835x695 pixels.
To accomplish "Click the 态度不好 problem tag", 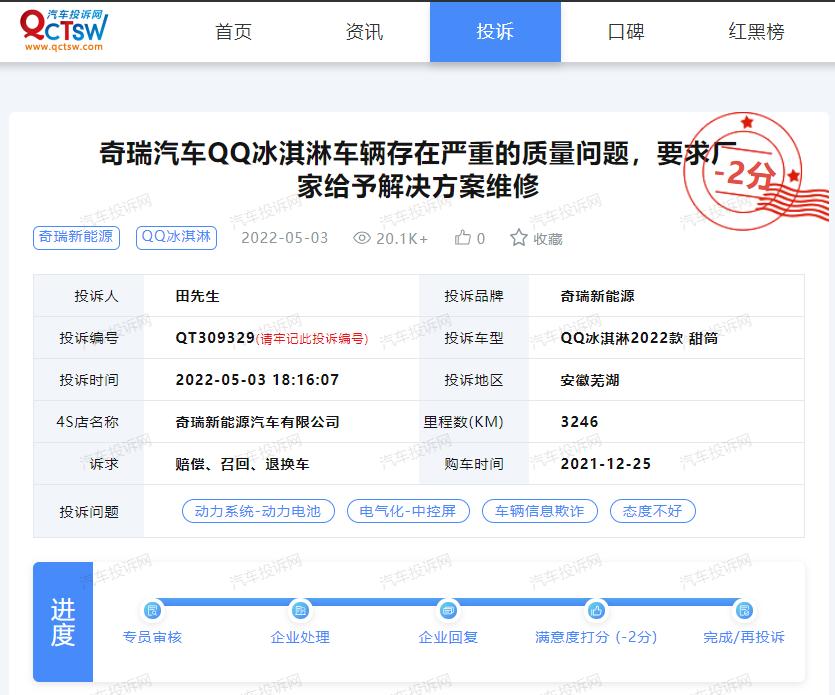I will pos(652,511).
